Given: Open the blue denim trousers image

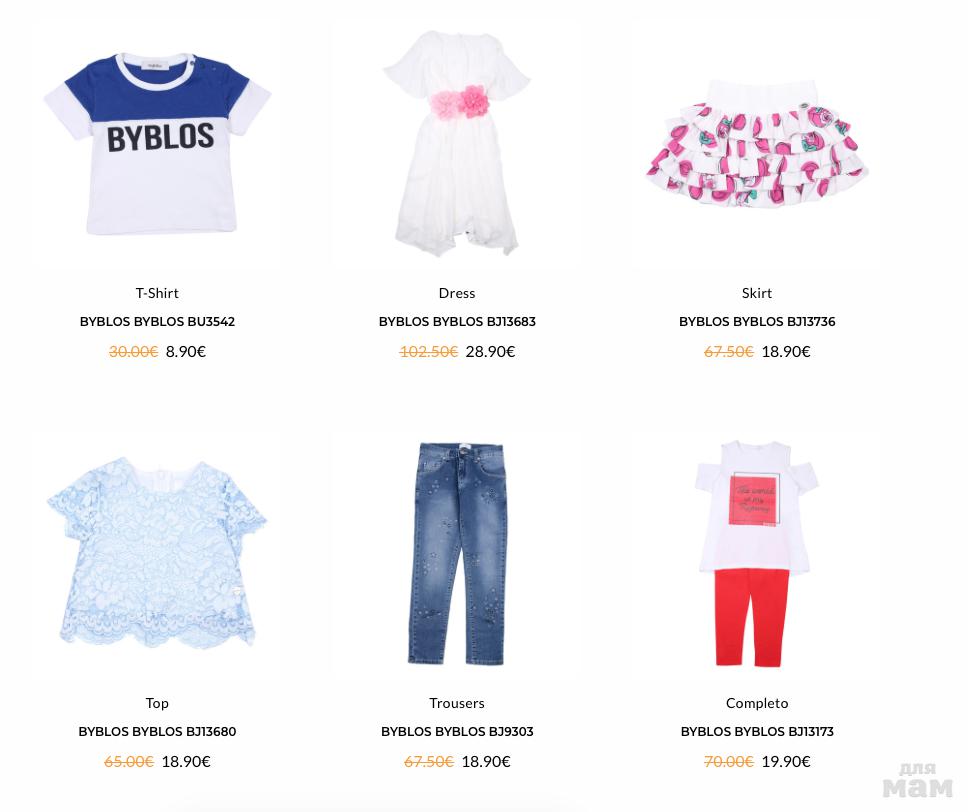Looking at the screenshot, I should (457, 554).
